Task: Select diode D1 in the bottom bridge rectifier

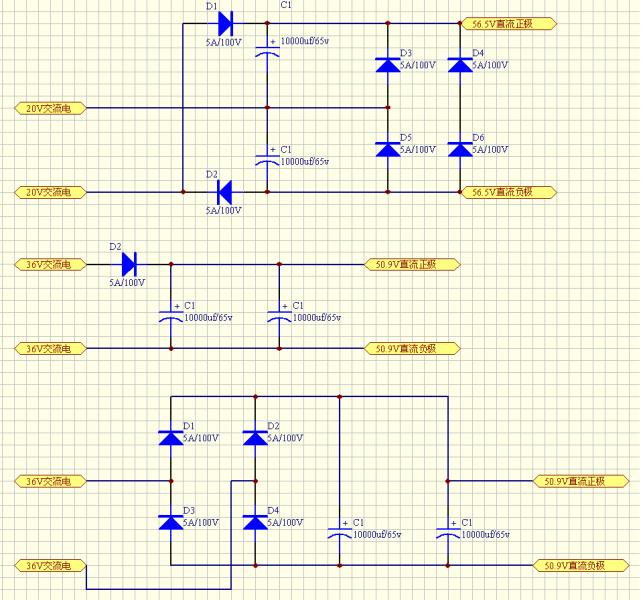Action: [171, 437]
